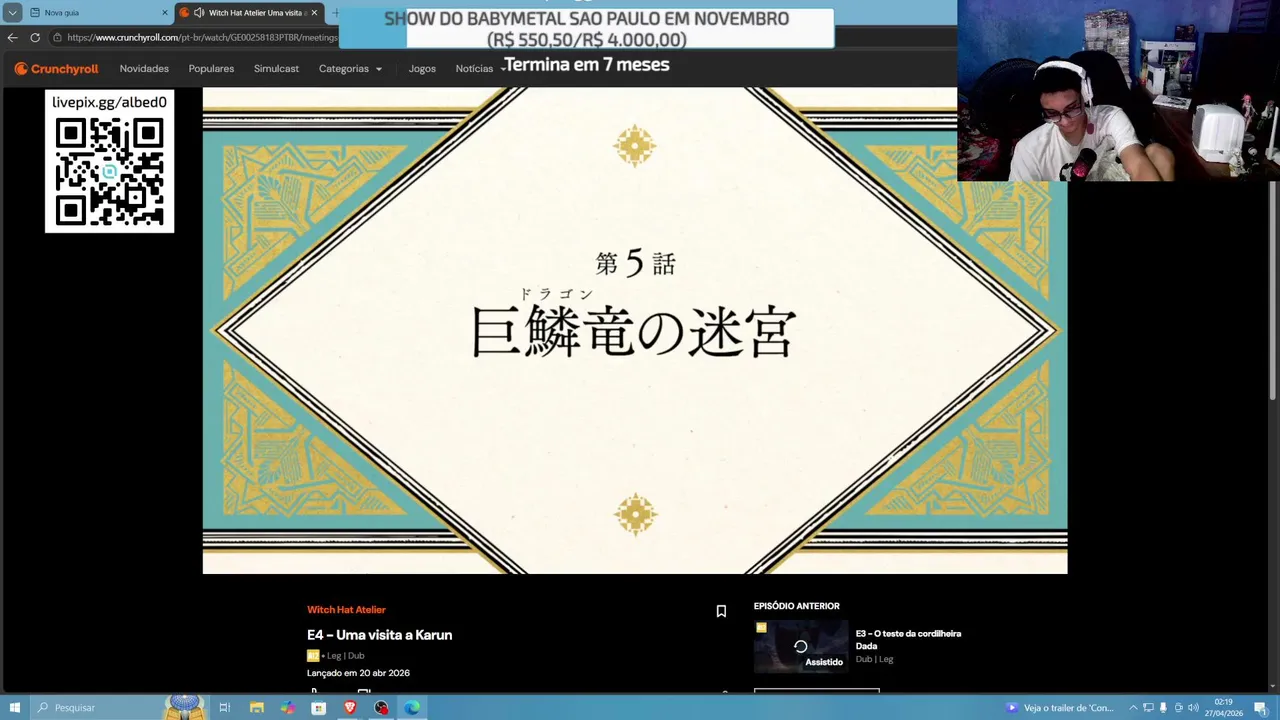Viewport: 1280px width, 720px height.
Task: Open Task View from taskbar
Action: click(x=225, y=707)
